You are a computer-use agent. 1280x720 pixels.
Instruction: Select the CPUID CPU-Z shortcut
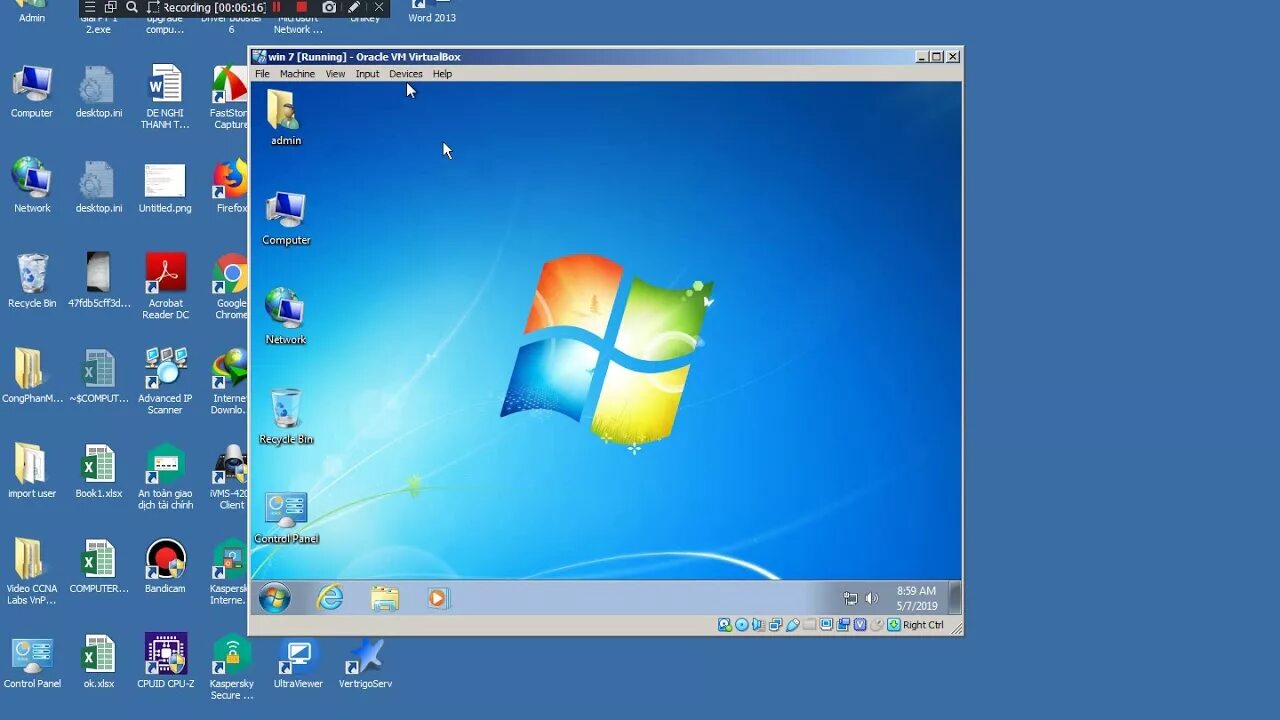pos(166,661)
